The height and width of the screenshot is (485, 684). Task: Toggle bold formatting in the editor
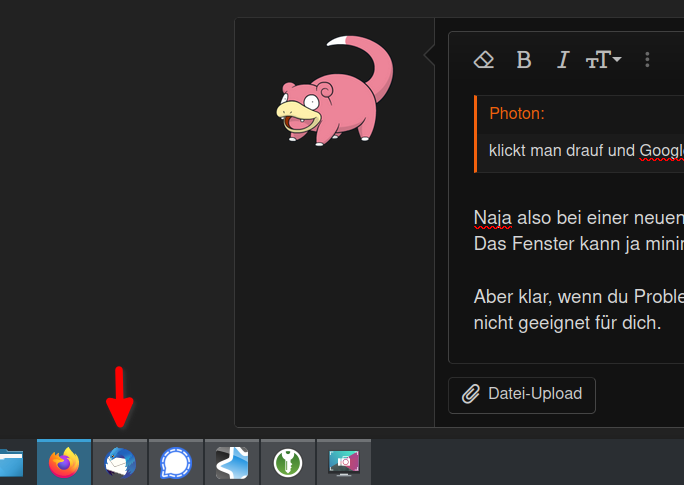(x=524, y=60)
